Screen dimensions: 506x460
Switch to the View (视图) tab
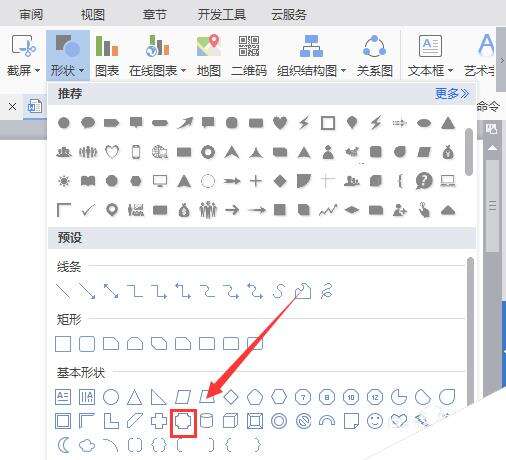(x=93, y=15)
